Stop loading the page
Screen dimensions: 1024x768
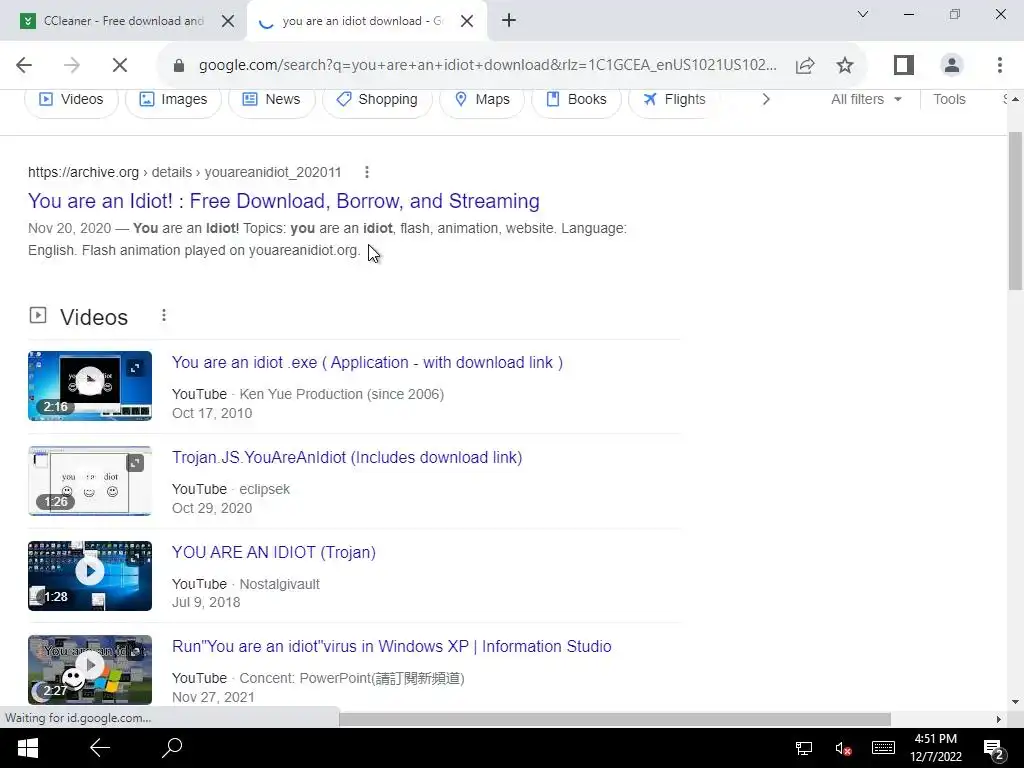coord(120,65)
